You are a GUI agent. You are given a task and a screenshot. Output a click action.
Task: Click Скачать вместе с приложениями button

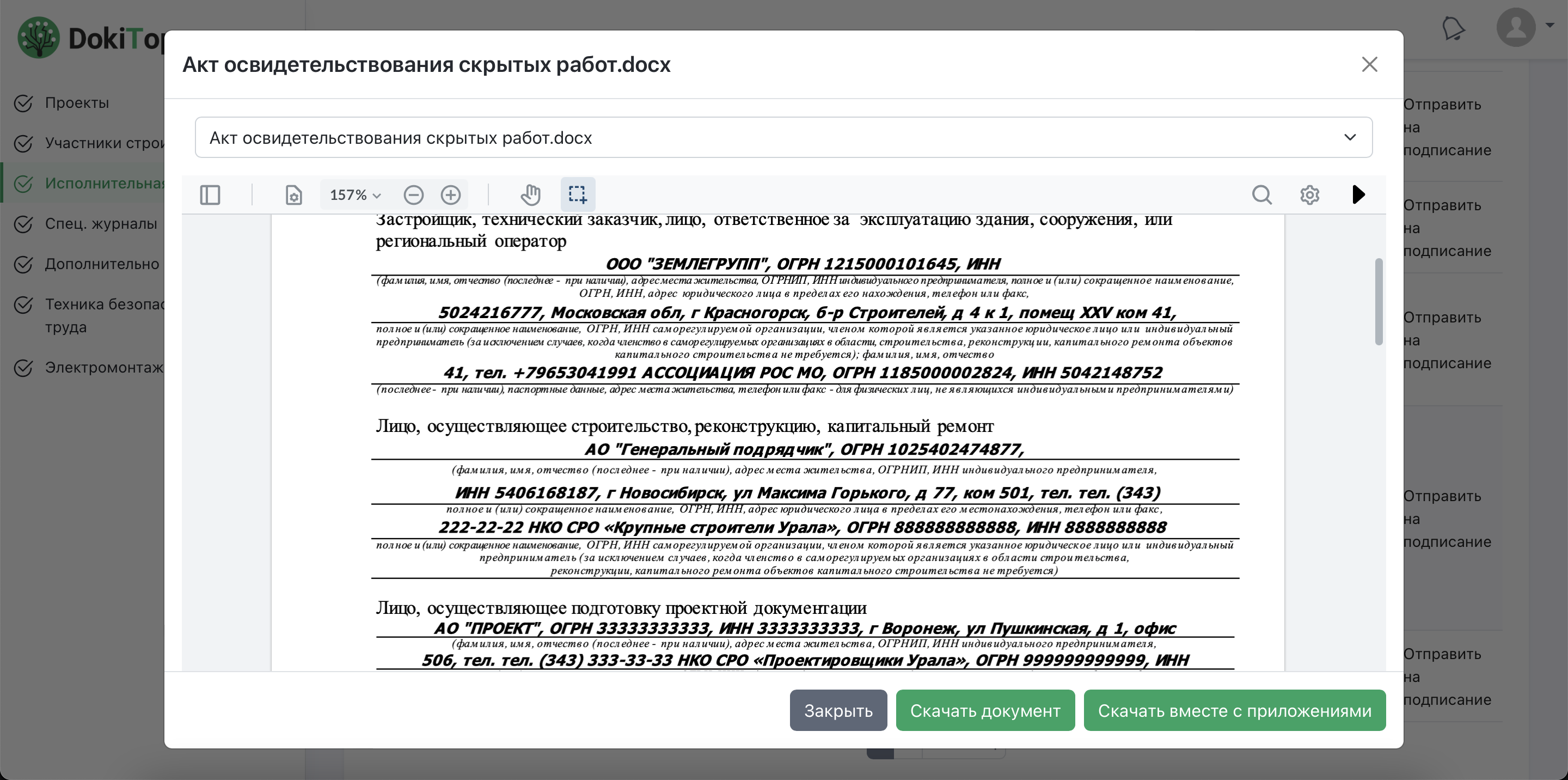1234,711
